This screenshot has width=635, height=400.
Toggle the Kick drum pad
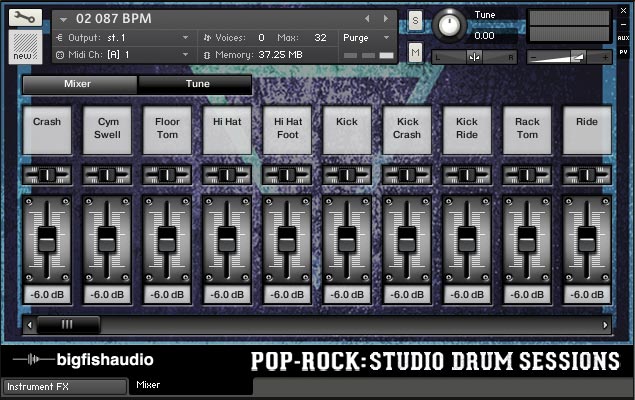tap(347, 130)
